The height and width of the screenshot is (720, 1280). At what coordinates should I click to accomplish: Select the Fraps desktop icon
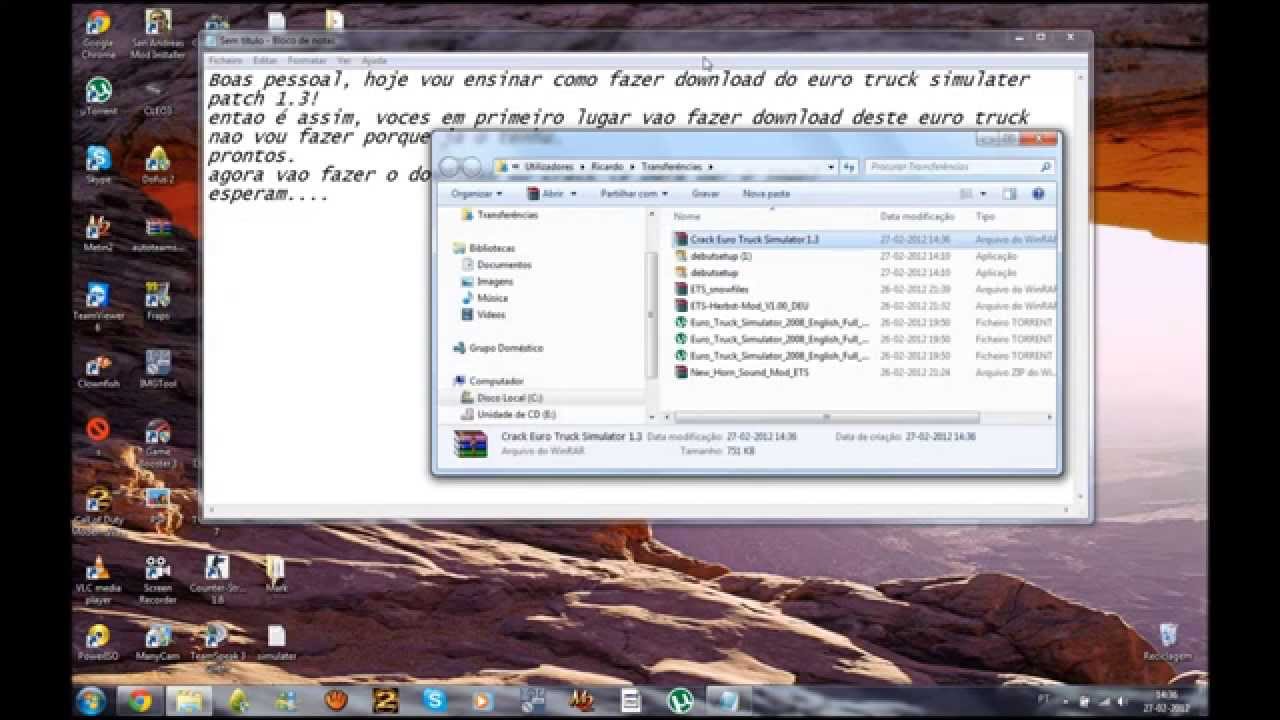[158, 300]
